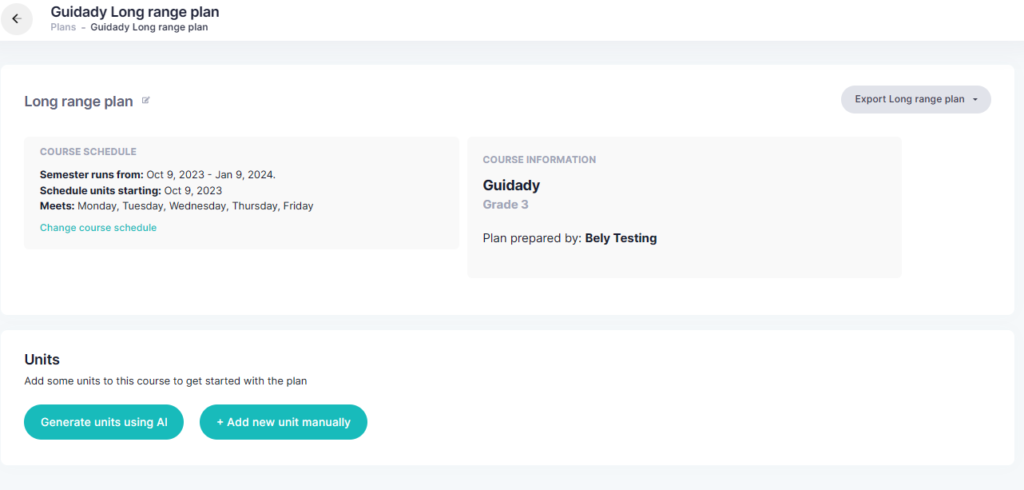Click the COURSE SCHEDULE card header
The image size is (1024, 490).
[x=88, y=152]
